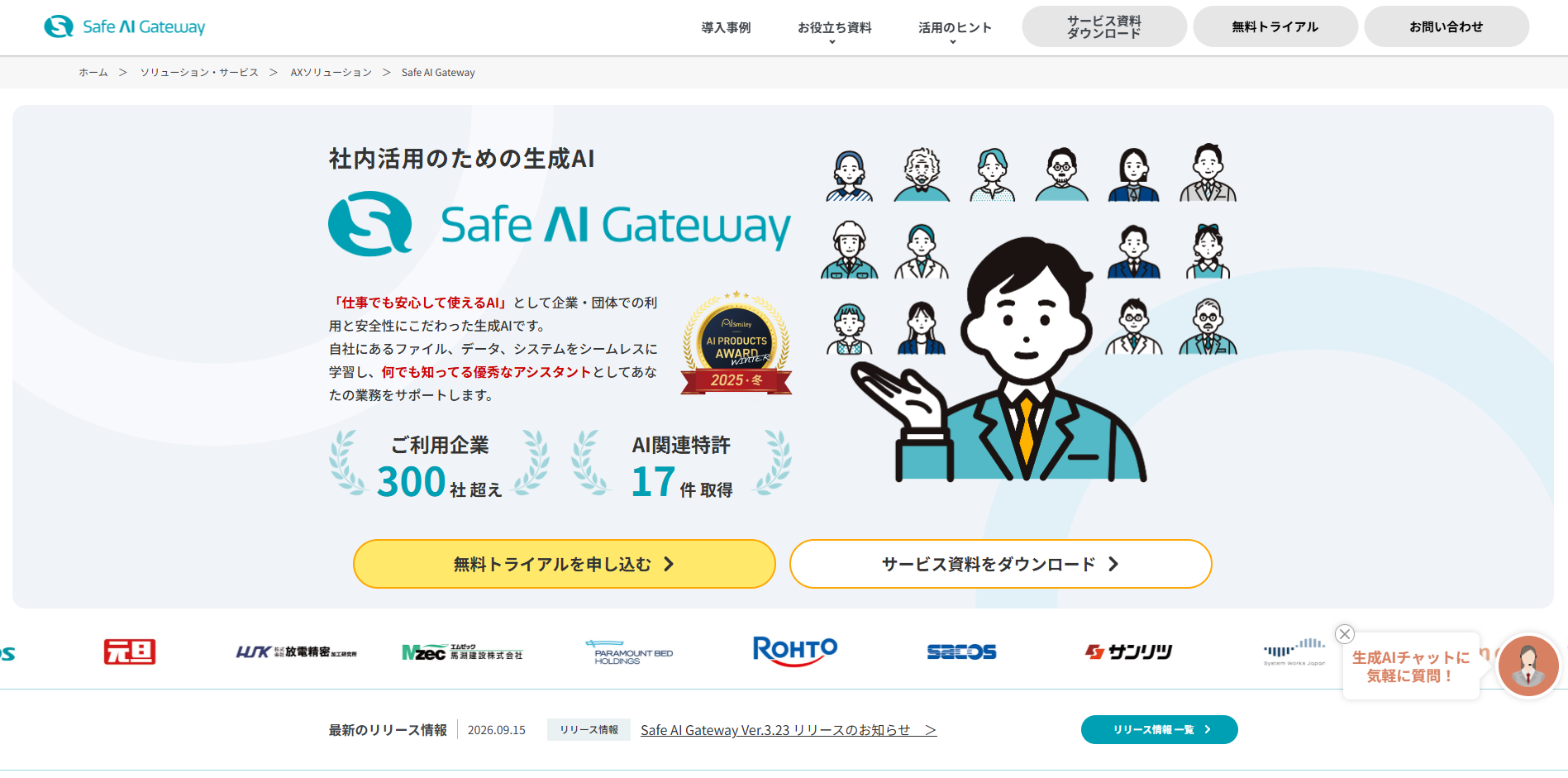Go to ホーム in the breadcrumb

pyautogui.click(x=93, y=73)
